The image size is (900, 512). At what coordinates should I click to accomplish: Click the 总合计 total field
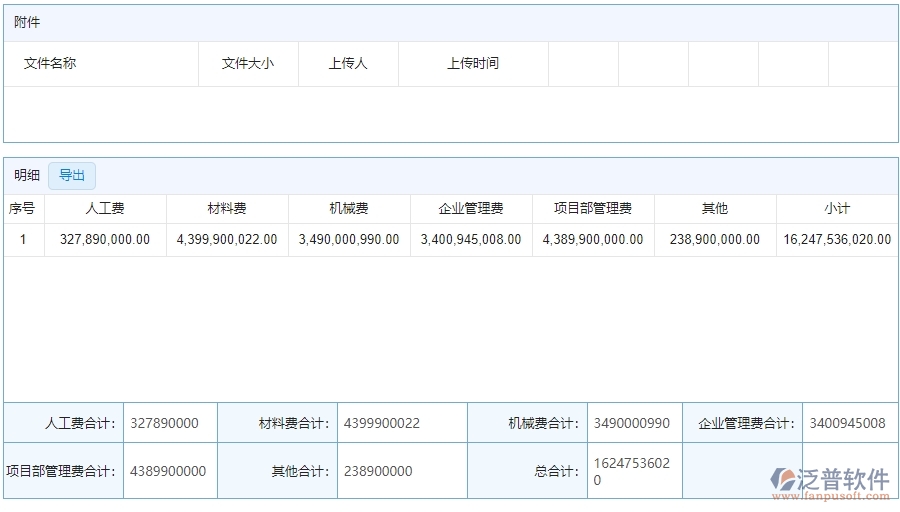pos(634,471)
